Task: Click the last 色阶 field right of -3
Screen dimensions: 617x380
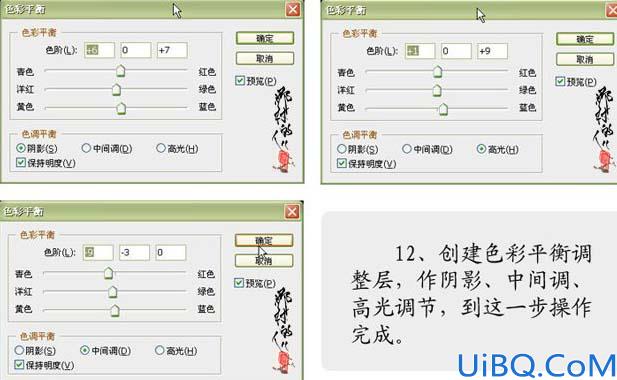Action: tap(171, 253)
